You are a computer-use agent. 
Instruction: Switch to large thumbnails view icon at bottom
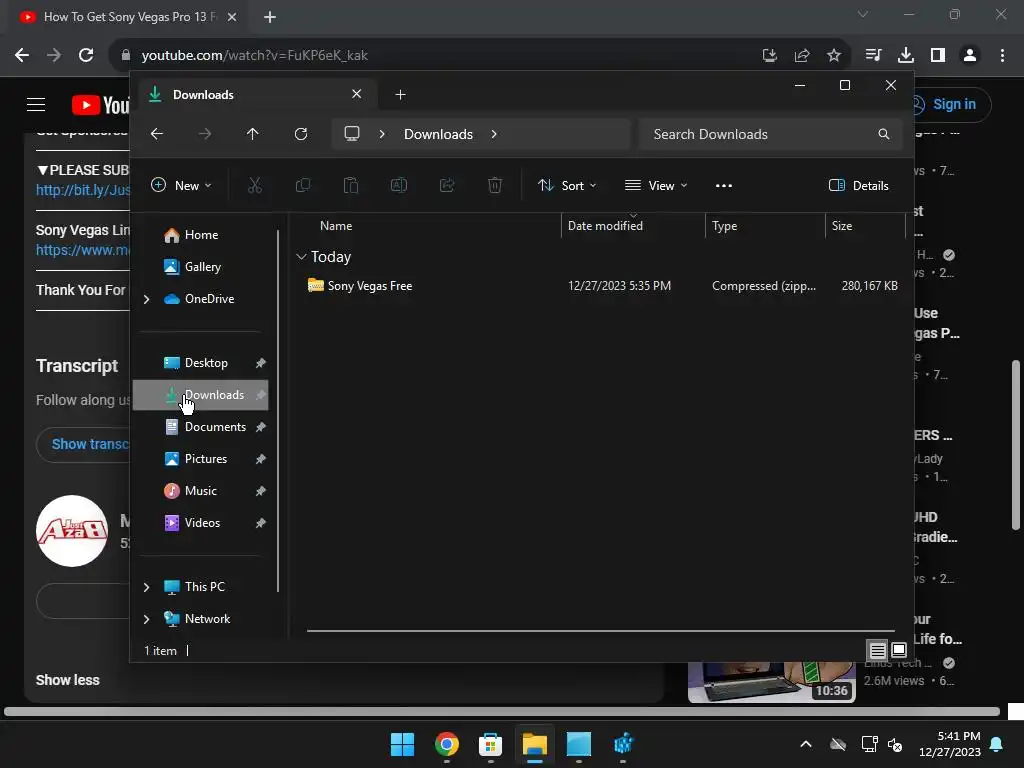pos(899,650)
